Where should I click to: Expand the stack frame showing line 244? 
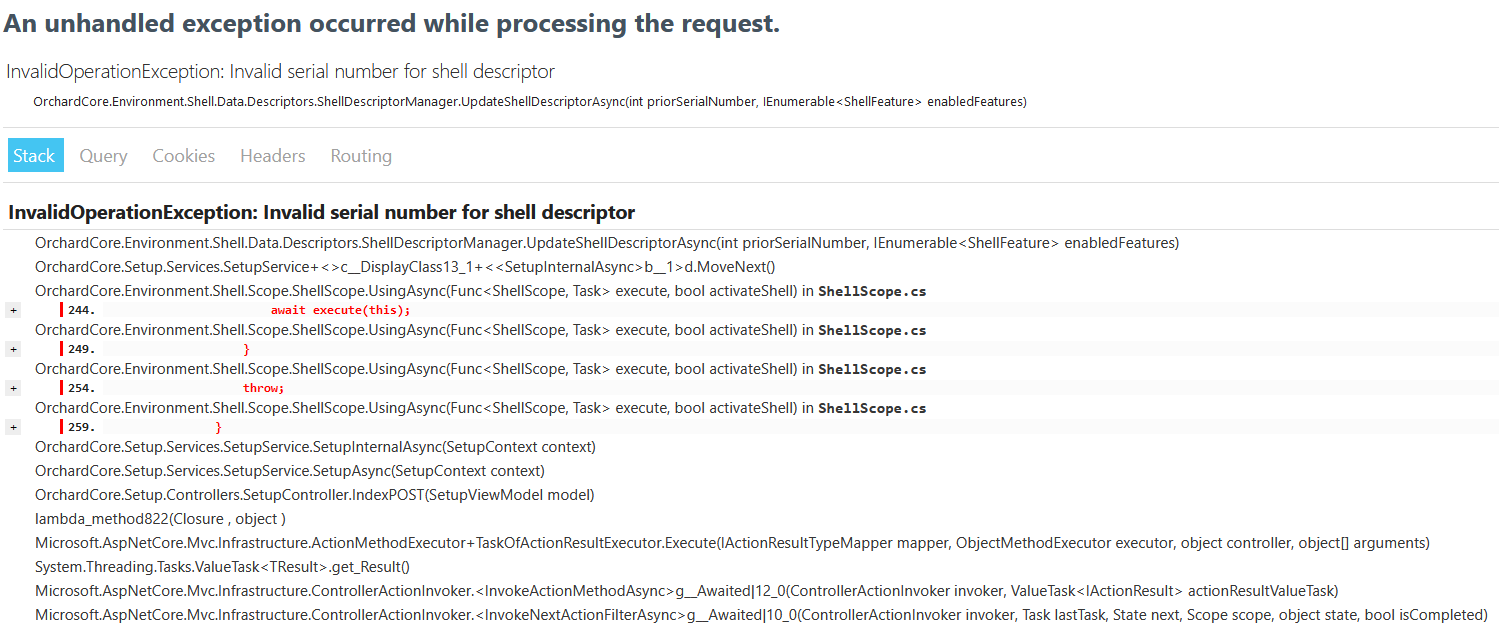(12, 310)
